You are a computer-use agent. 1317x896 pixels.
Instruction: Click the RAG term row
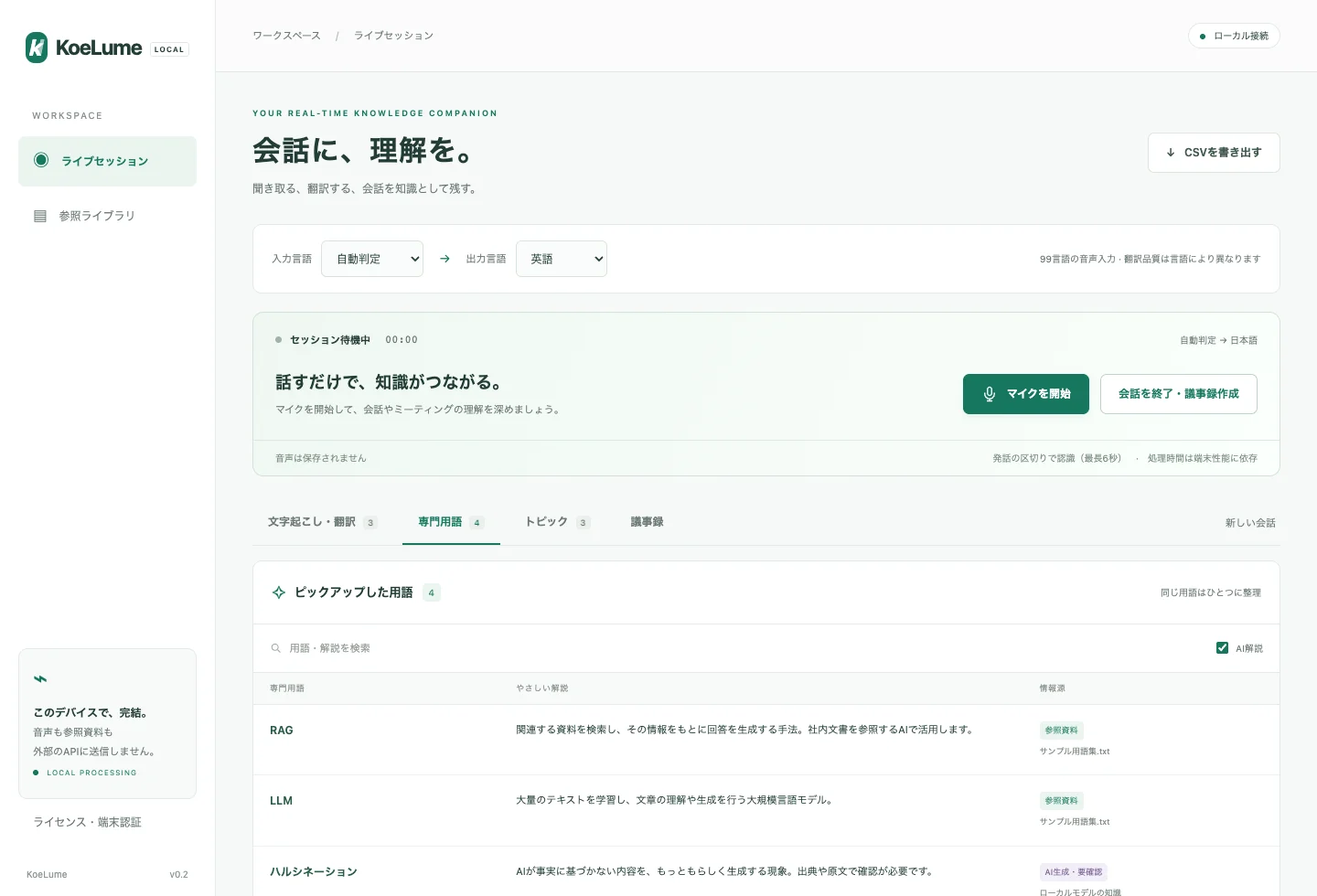(x=766, y=740)
